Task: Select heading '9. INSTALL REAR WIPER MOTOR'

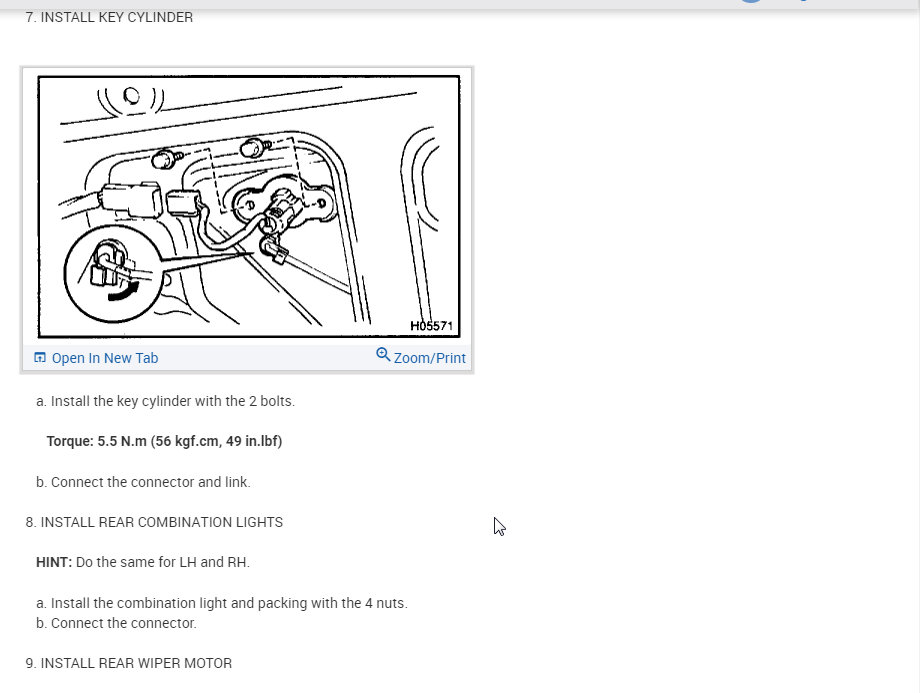Action: tap(128, 663)
